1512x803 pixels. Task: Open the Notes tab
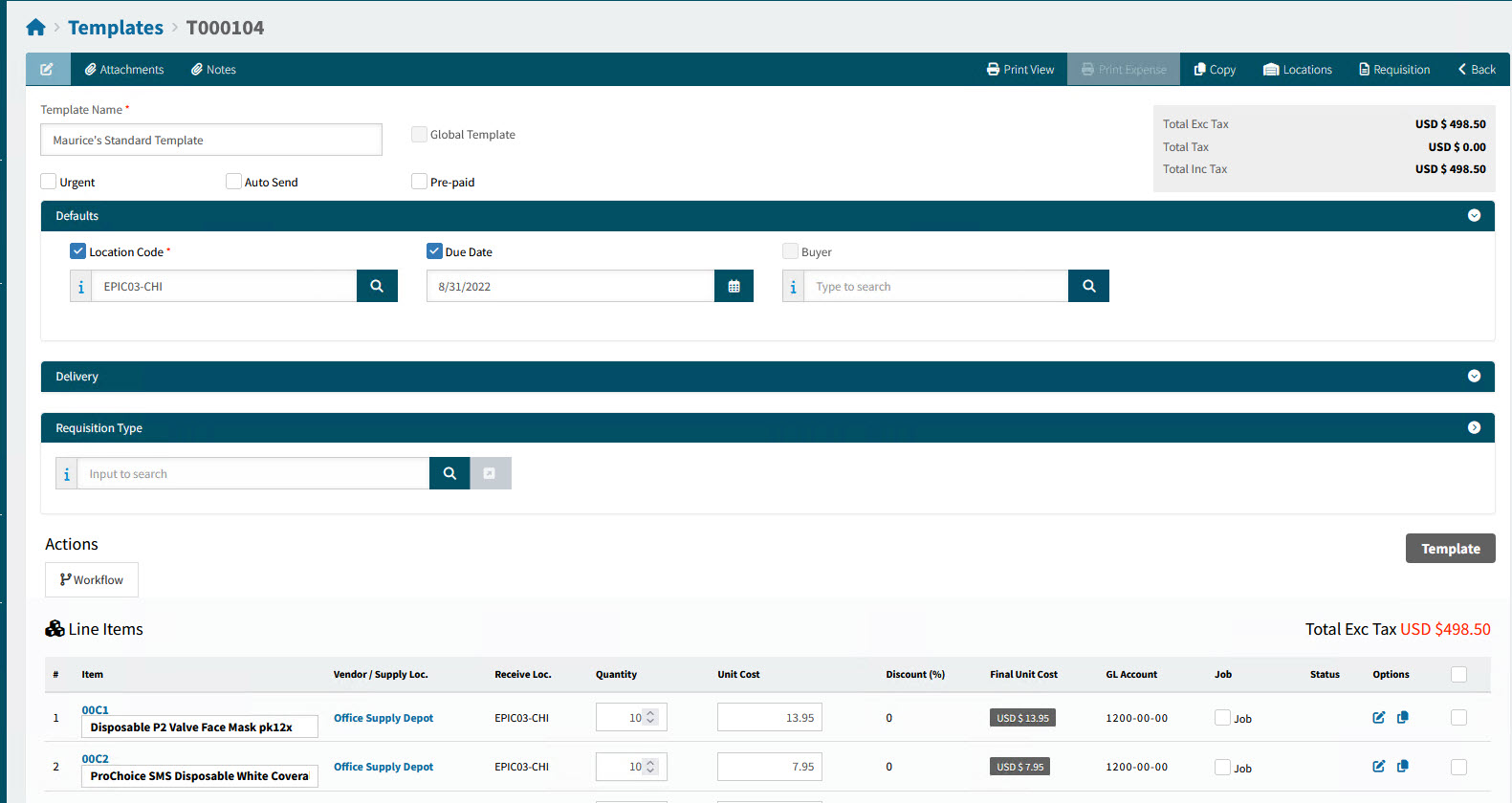click(x=213, y=70)
